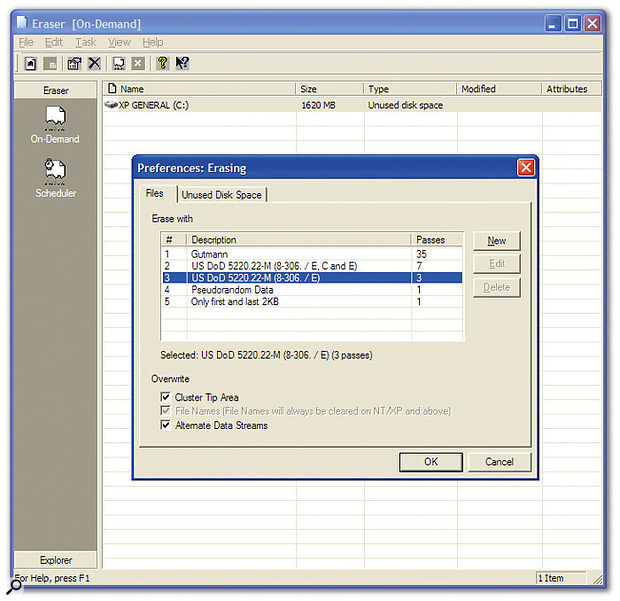Click the Cancel button
Screen dimensions: 620x601
[x=499, y=461]
